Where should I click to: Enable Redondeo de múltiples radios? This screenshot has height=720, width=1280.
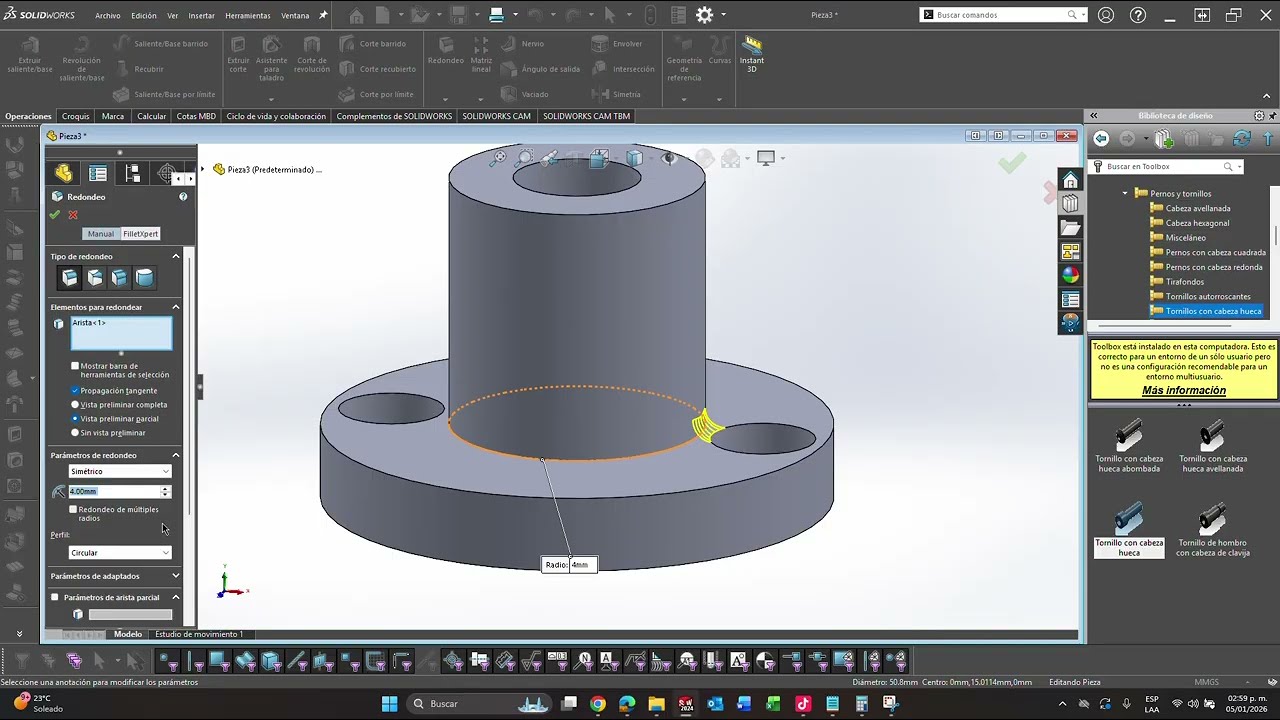73,509
